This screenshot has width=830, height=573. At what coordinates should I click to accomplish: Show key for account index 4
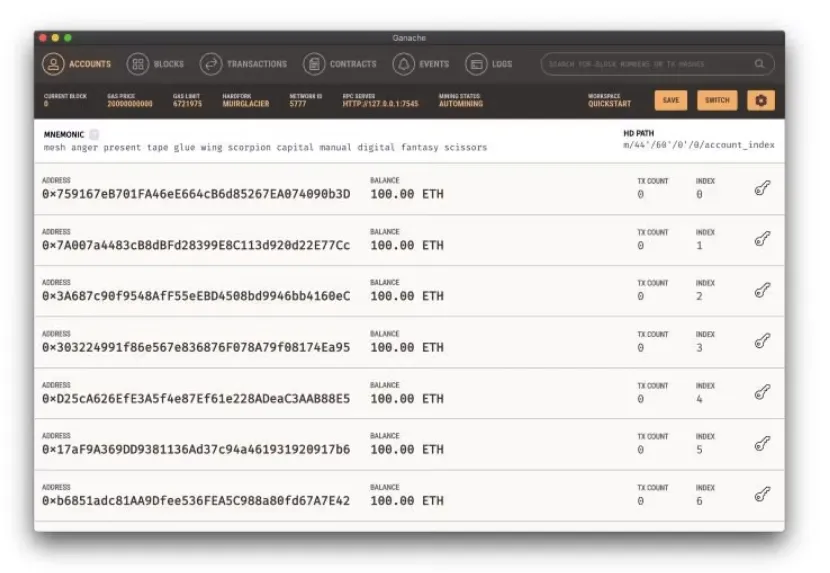point(762,392)
